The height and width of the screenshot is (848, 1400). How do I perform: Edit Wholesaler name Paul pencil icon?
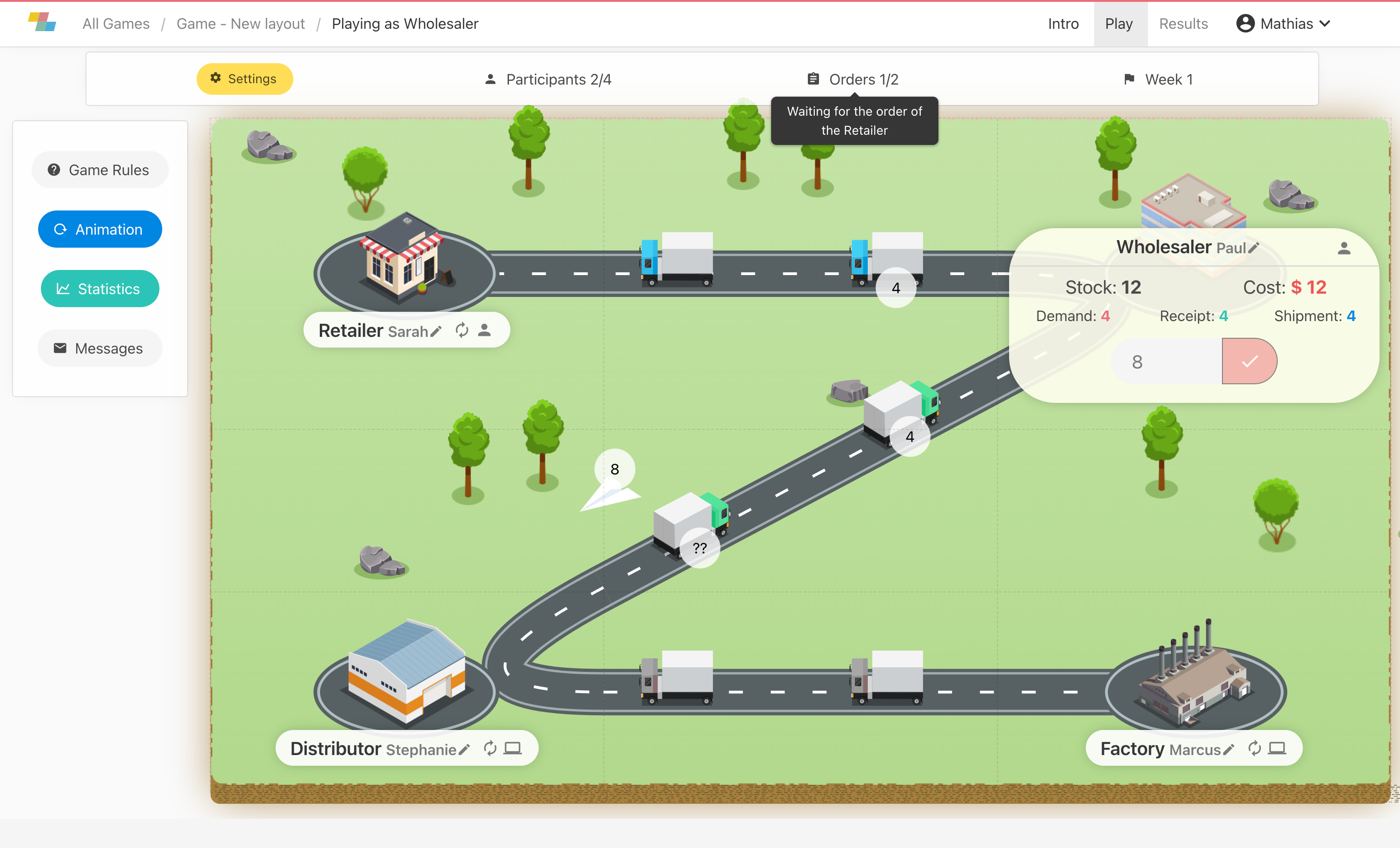[1254, 248]
